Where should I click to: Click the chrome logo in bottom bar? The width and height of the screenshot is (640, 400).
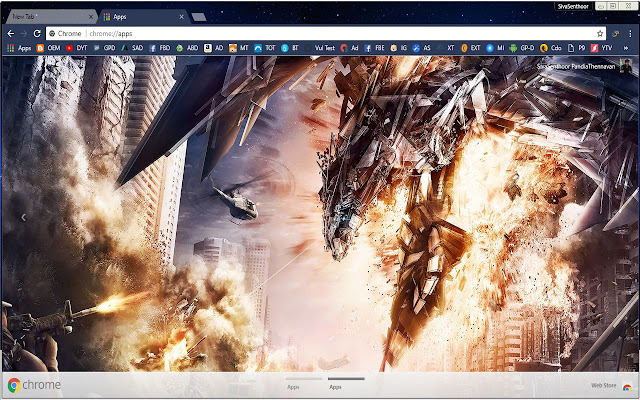(34, 385)
